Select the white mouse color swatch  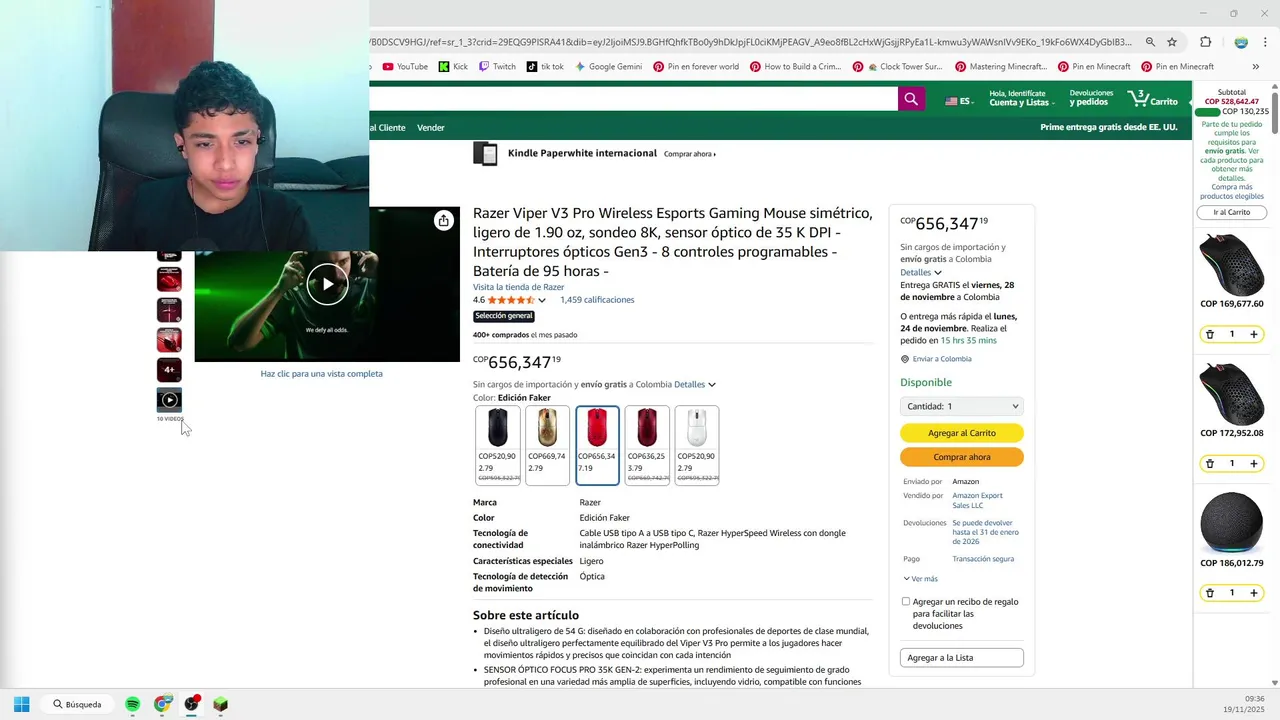pyautogui.click(x=697, y=445)
